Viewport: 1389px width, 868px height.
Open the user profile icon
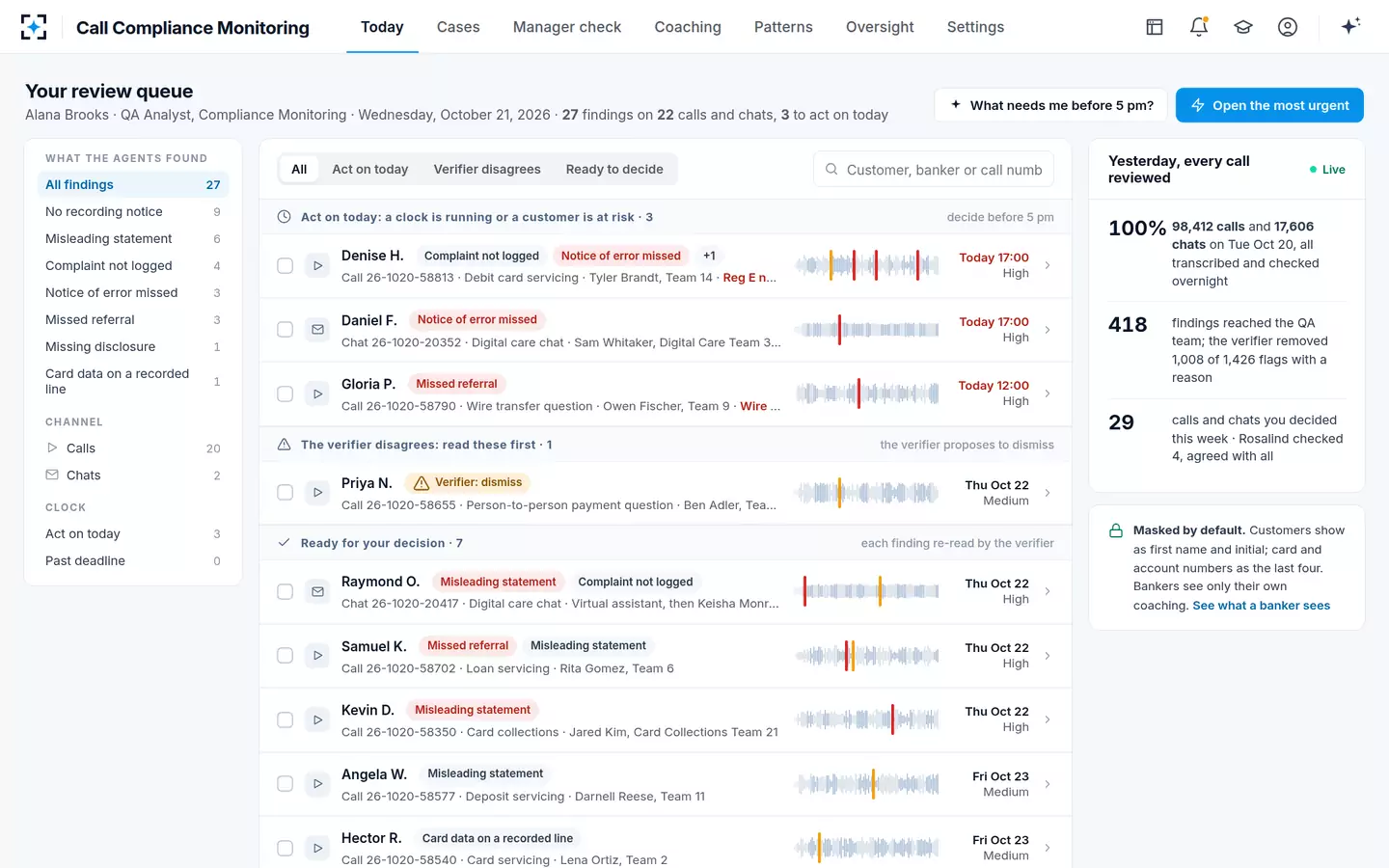pyautogui.click(x=1288, y=27)
